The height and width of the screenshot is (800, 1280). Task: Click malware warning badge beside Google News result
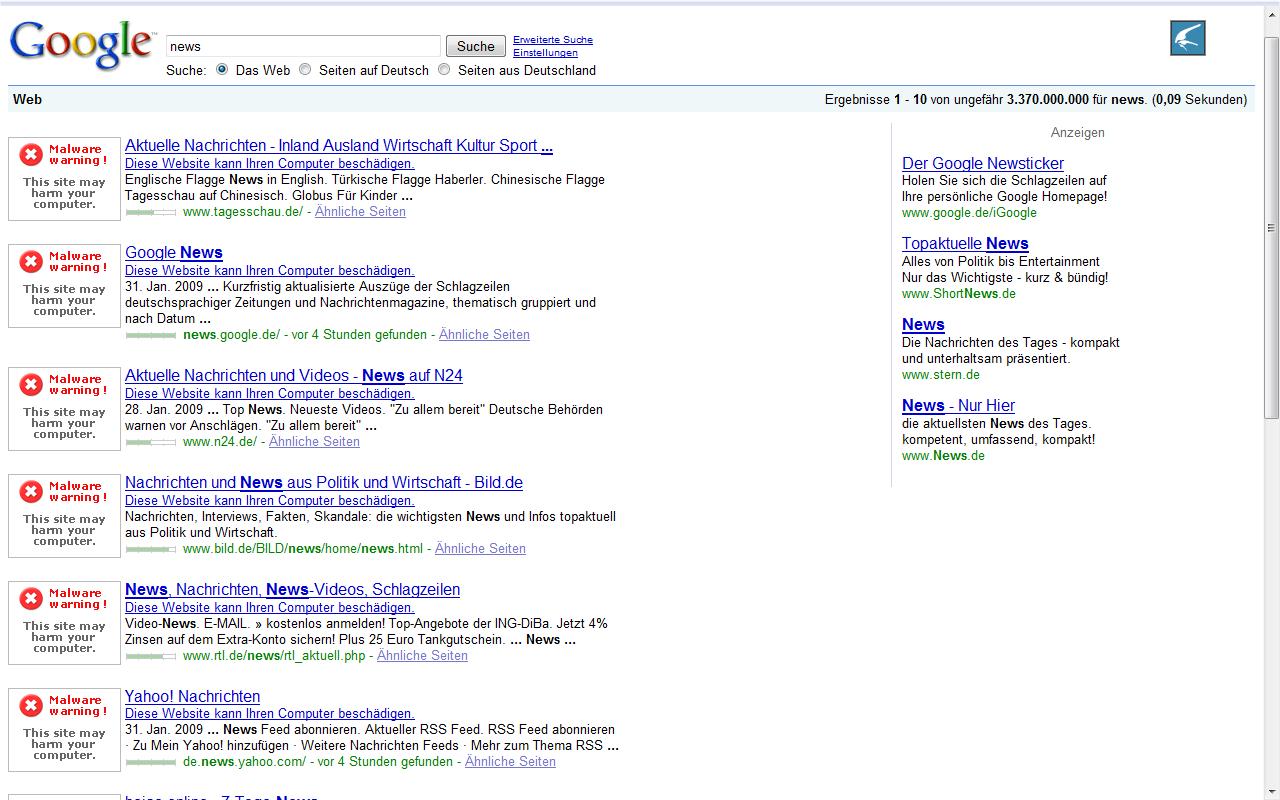[x=64, y=286]
